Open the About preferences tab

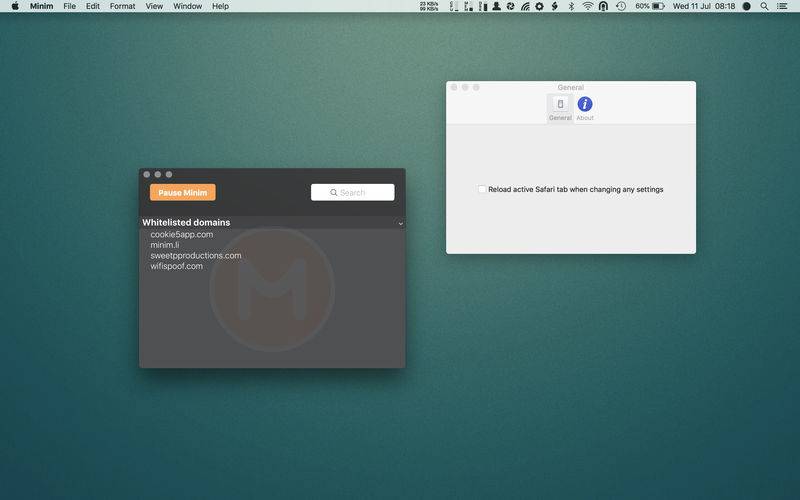tap(585, 108)
